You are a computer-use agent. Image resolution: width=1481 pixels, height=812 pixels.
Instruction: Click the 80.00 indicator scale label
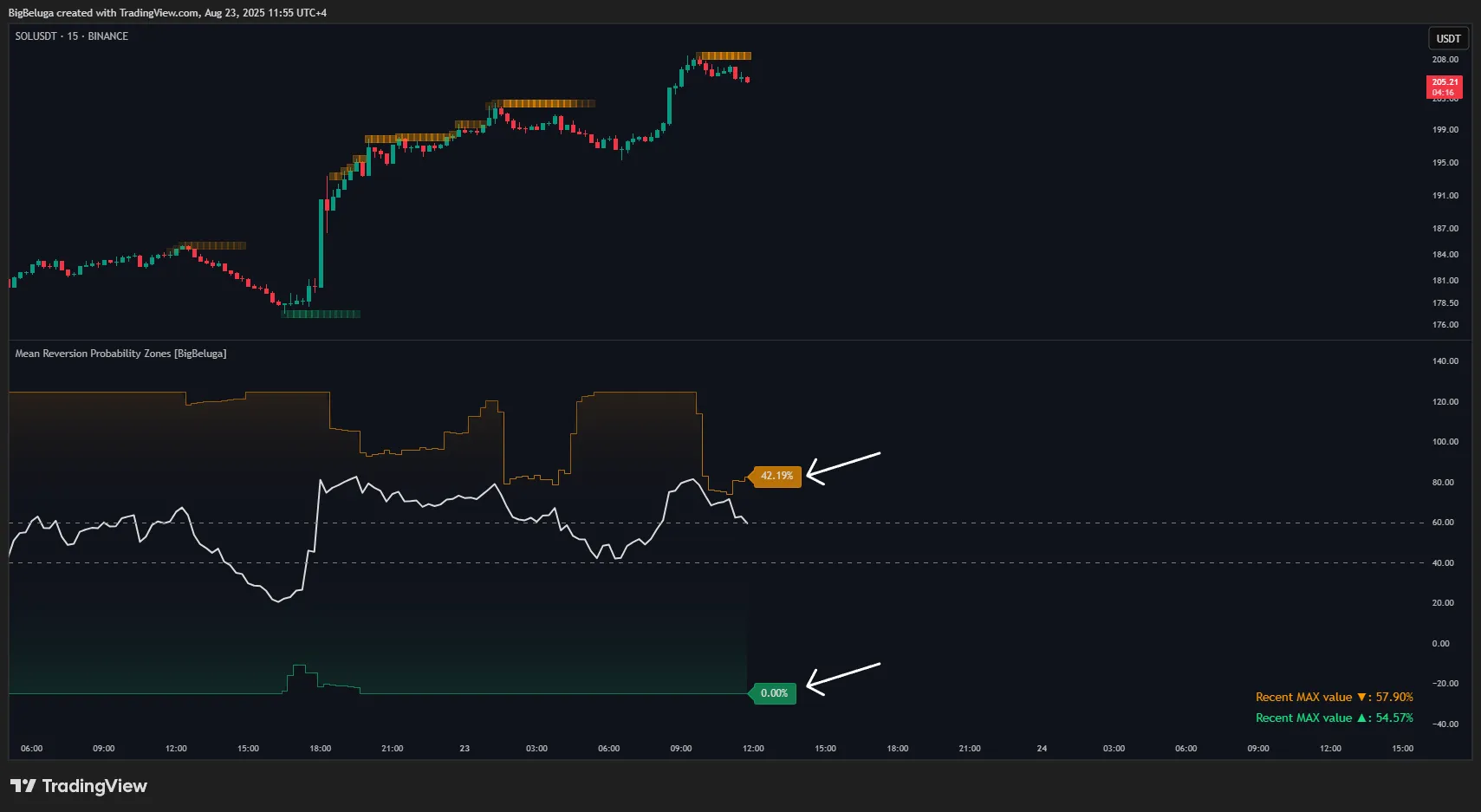click(x=1443, y=483)
